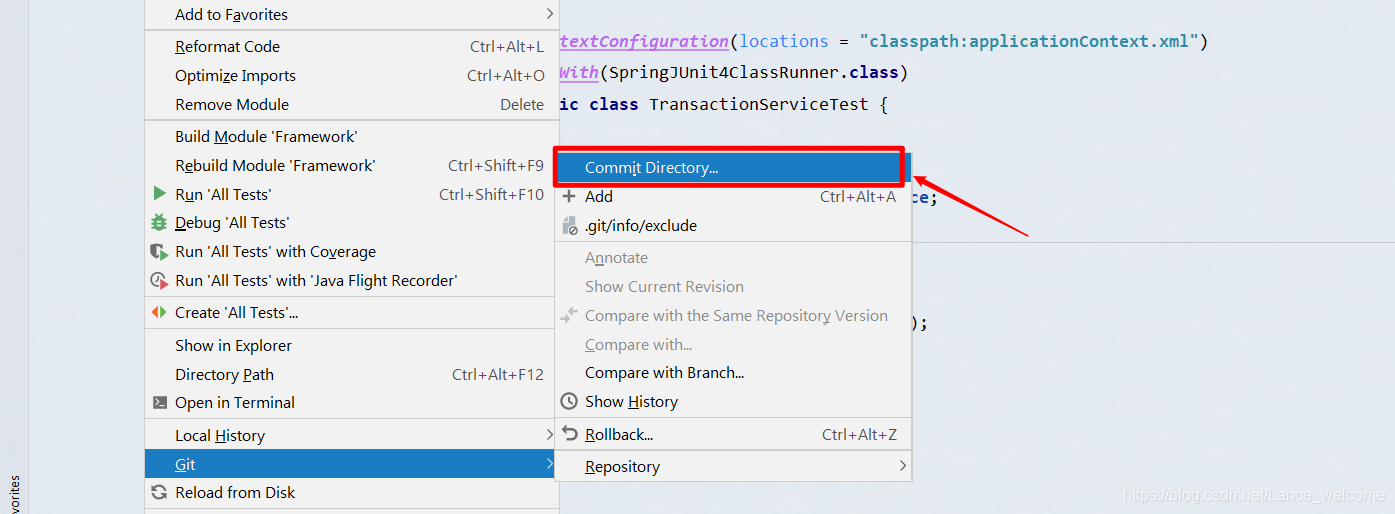Click the Create 'All Tests' icon
The width and height of the screenshot is (1395, 514).
[x=159, y=313]
